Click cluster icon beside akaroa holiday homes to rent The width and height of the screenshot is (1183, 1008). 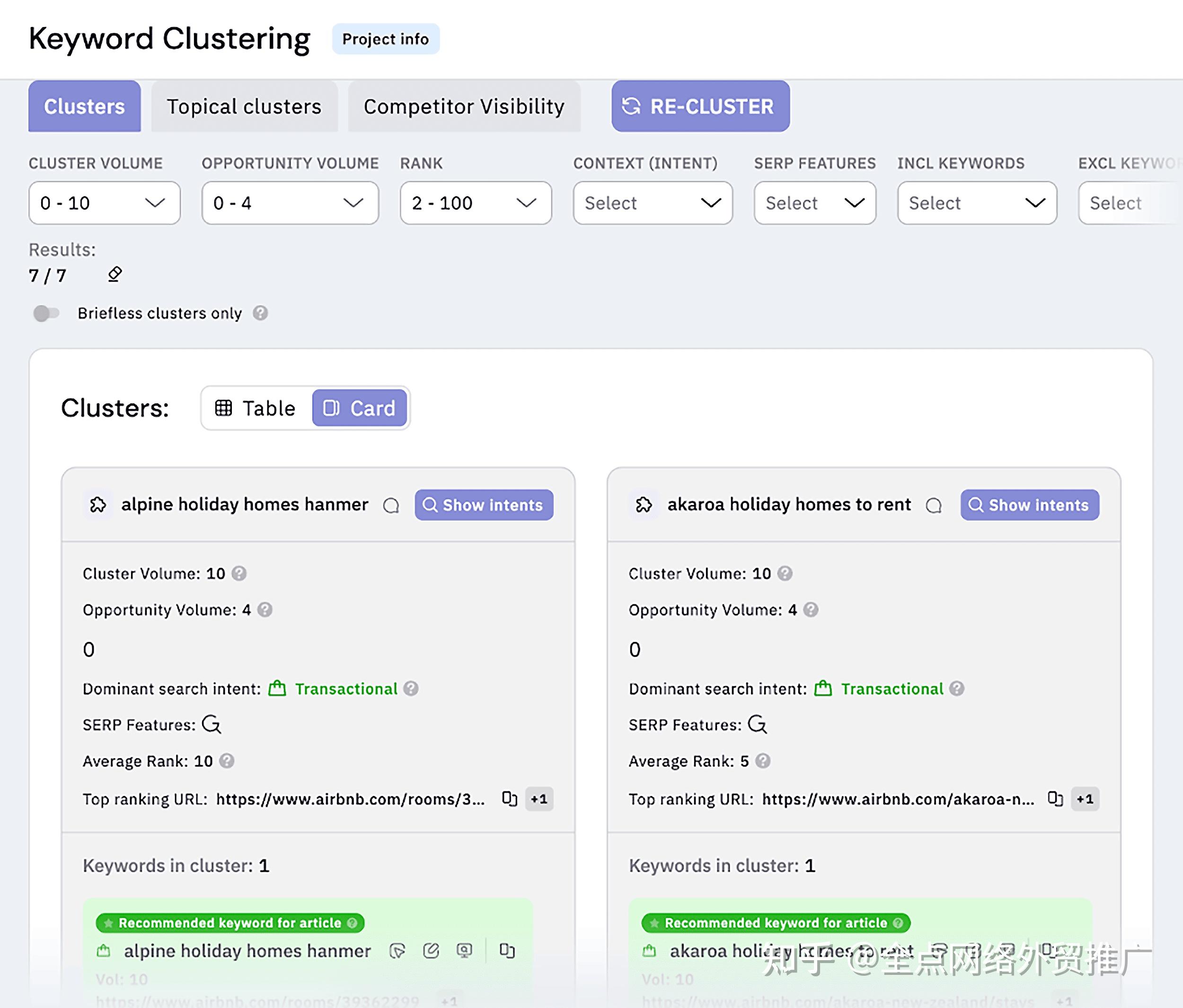coord(644,504)
